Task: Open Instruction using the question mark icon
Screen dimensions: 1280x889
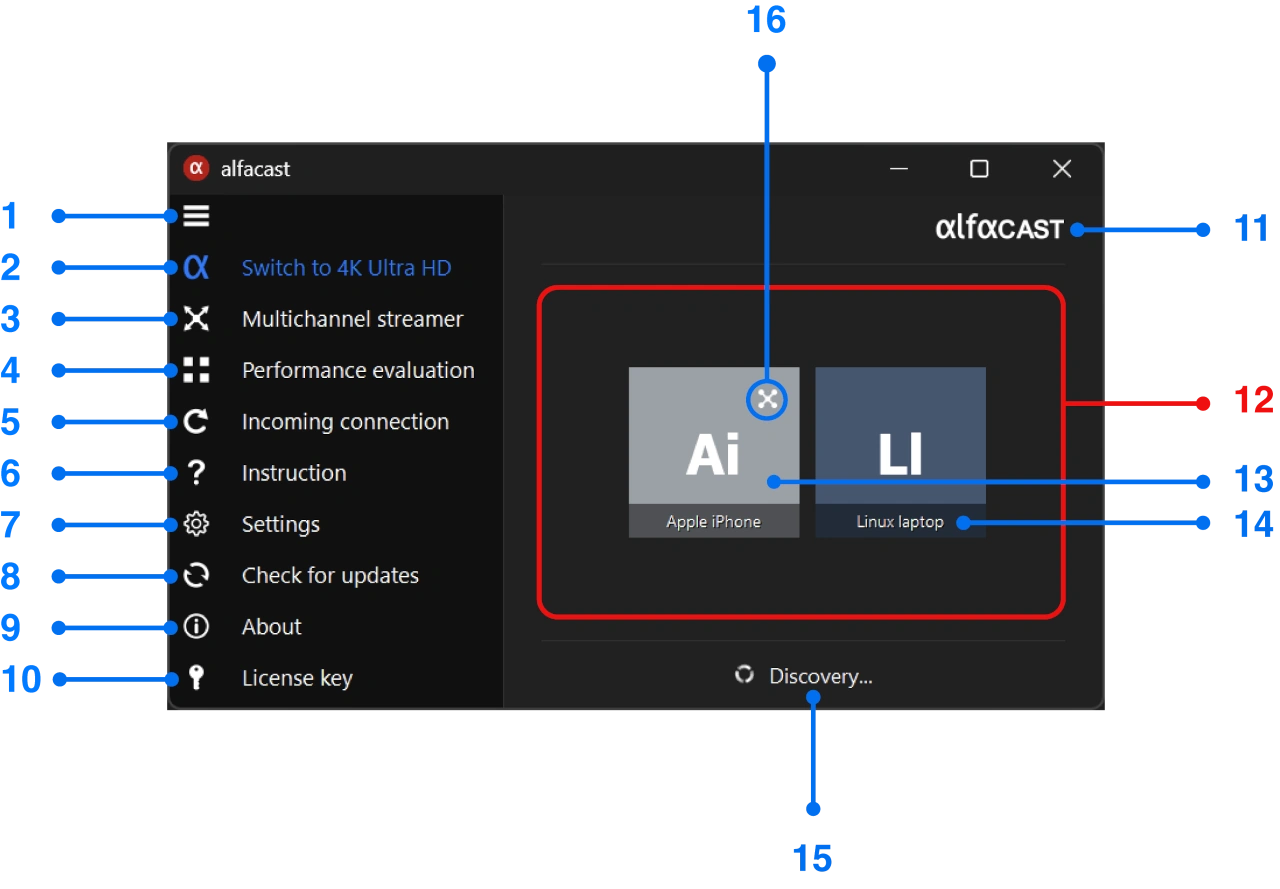Action: [196, 472]
